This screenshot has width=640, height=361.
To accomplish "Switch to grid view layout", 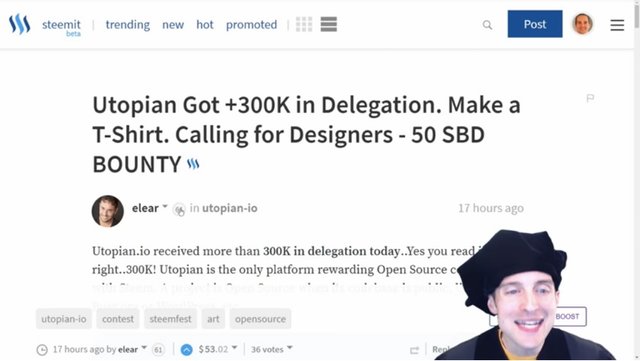I will [304, 24].
